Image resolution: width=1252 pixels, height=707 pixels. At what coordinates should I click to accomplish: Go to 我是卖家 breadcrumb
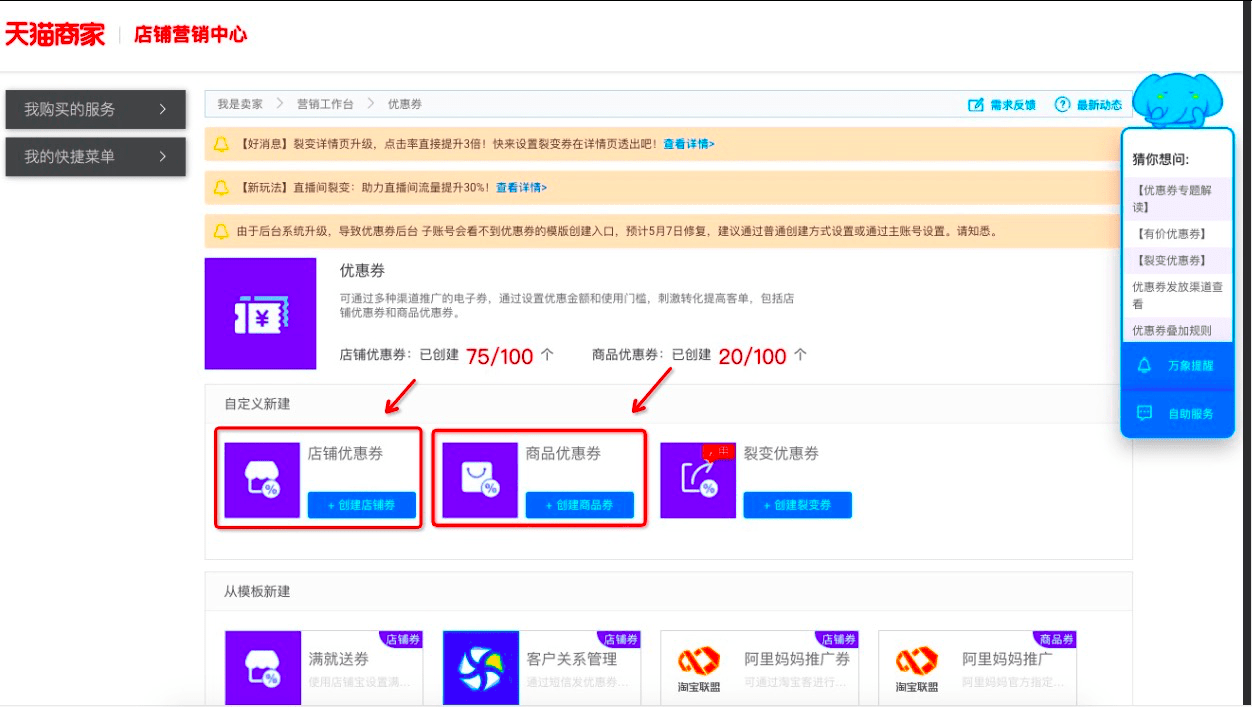(240, 104)
